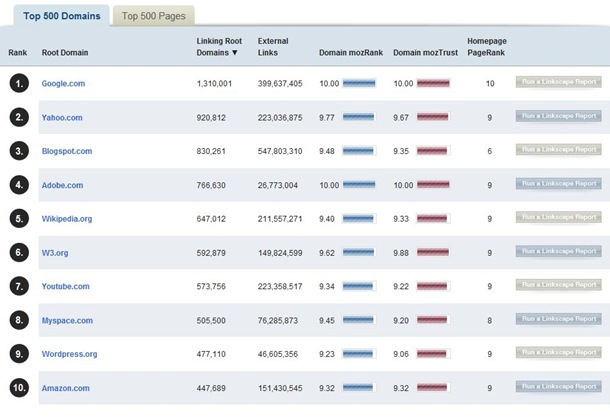Run a Linkscape Report for Adobe.com

click(x=559, y=184)
